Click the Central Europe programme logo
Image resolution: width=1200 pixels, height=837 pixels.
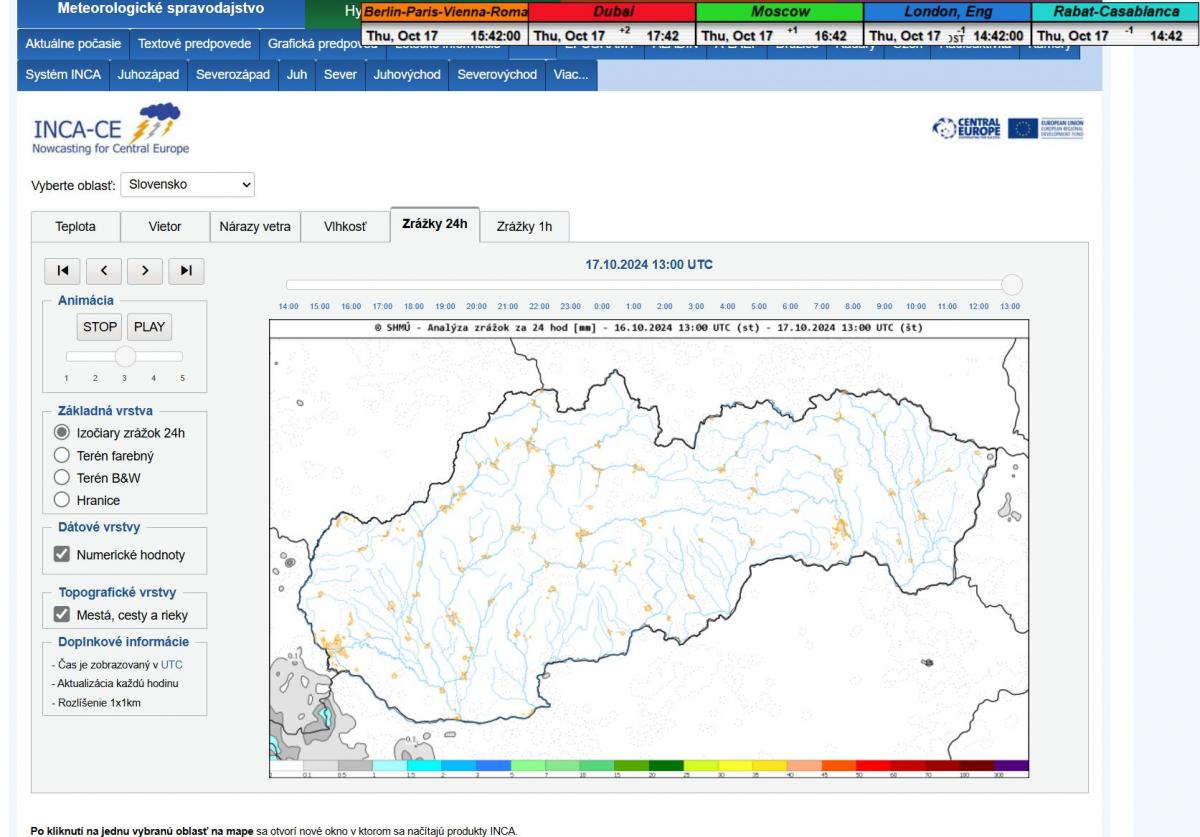[965, 129]
